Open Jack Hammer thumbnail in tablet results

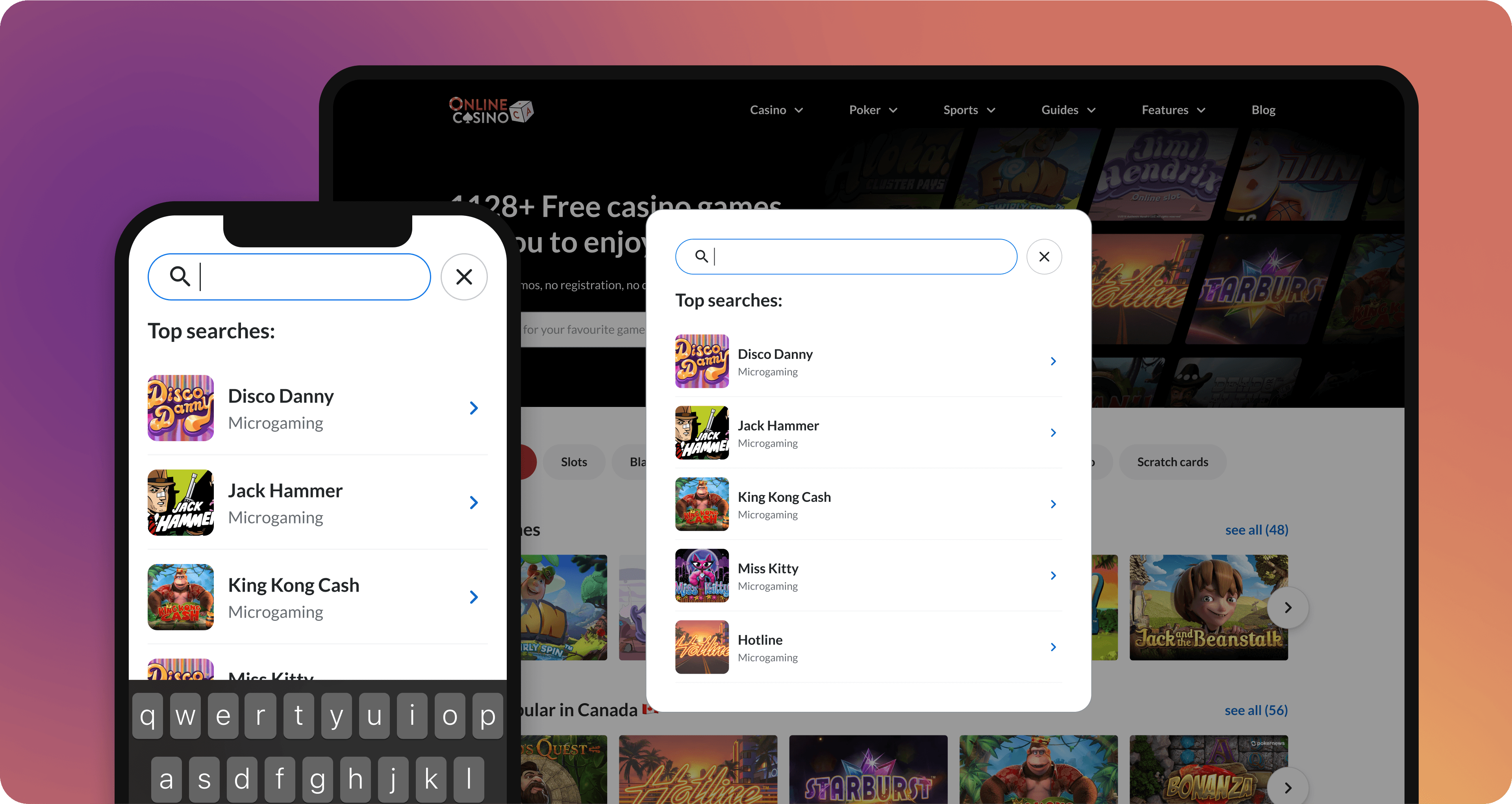pos(702,433)
